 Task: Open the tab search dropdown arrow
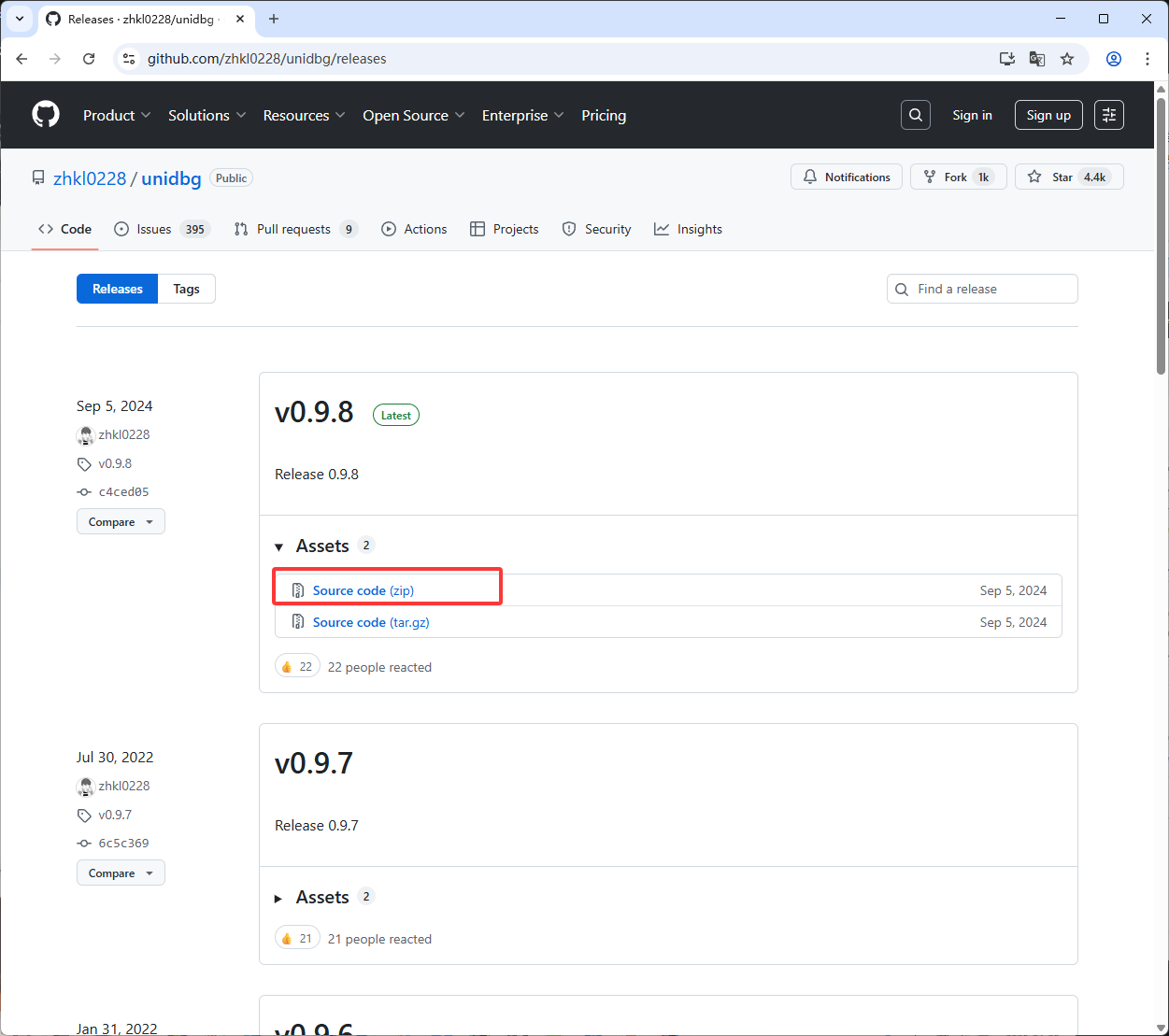click(20, 19)
